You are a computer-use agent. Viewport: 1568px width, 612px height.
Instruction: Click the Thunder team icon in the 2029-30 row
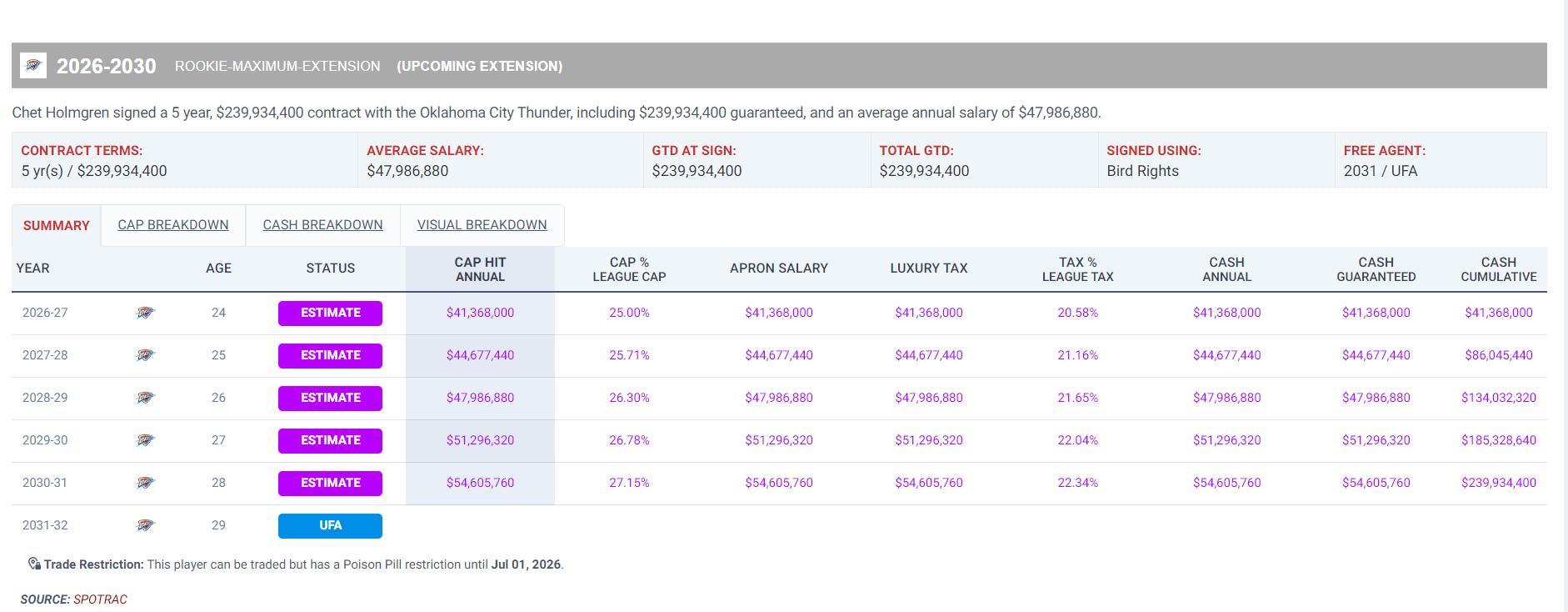(145, 440)
